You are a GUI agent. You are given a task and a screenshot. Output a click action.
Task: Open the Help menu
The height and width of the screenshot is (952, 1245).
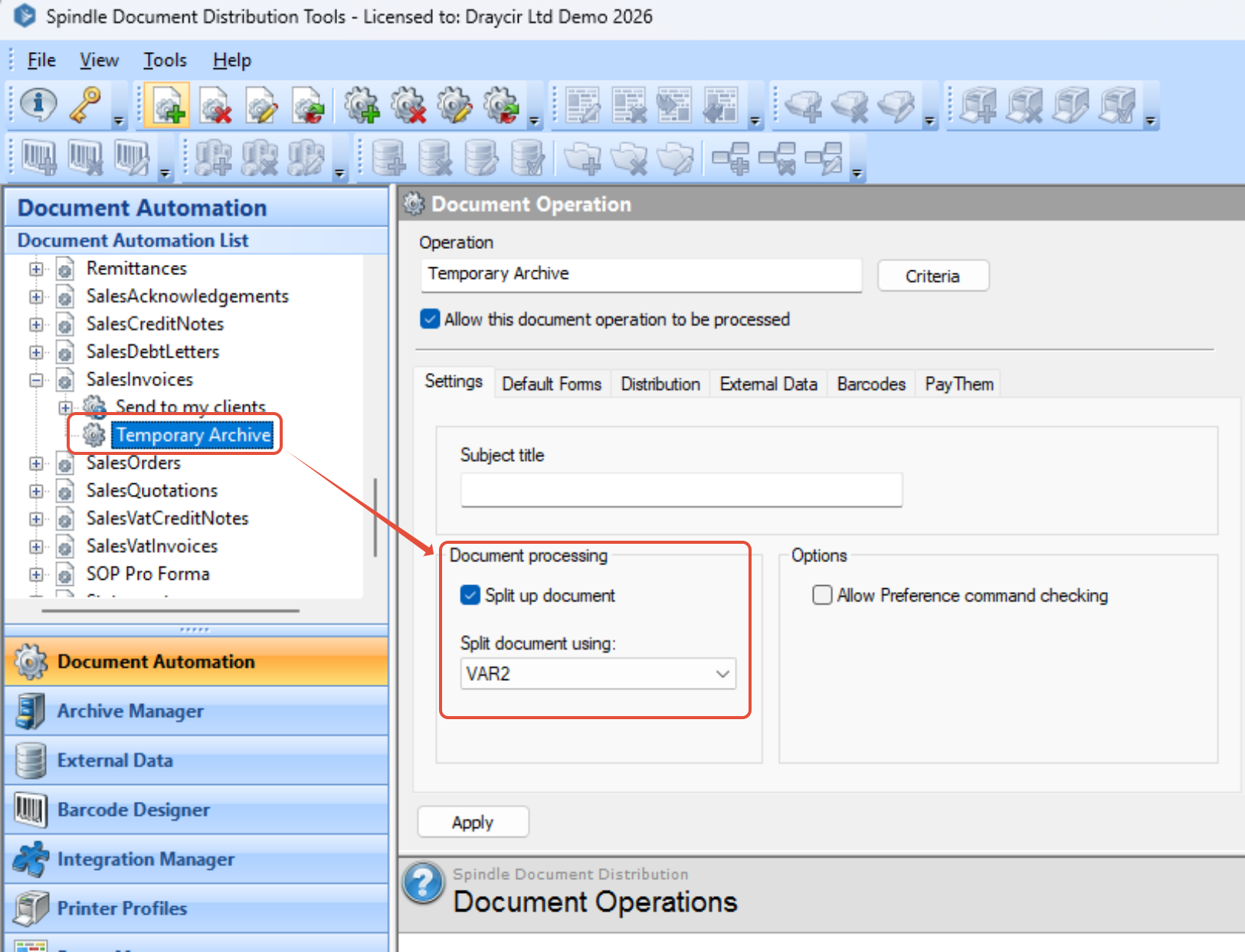pyautogui.click(x=231, y=60)
